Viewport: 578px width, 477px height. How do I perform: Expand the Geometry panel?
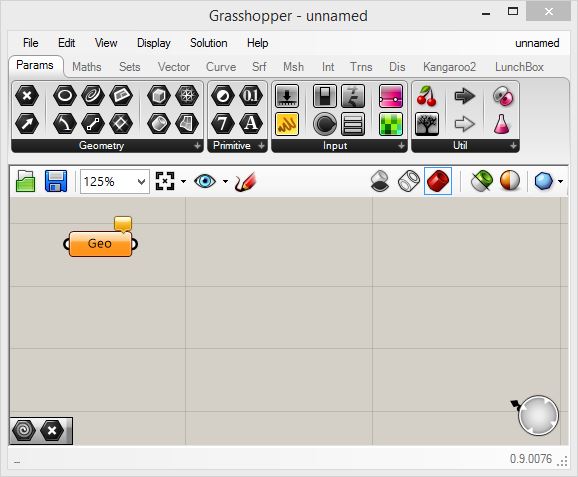(x=198, y=146)
